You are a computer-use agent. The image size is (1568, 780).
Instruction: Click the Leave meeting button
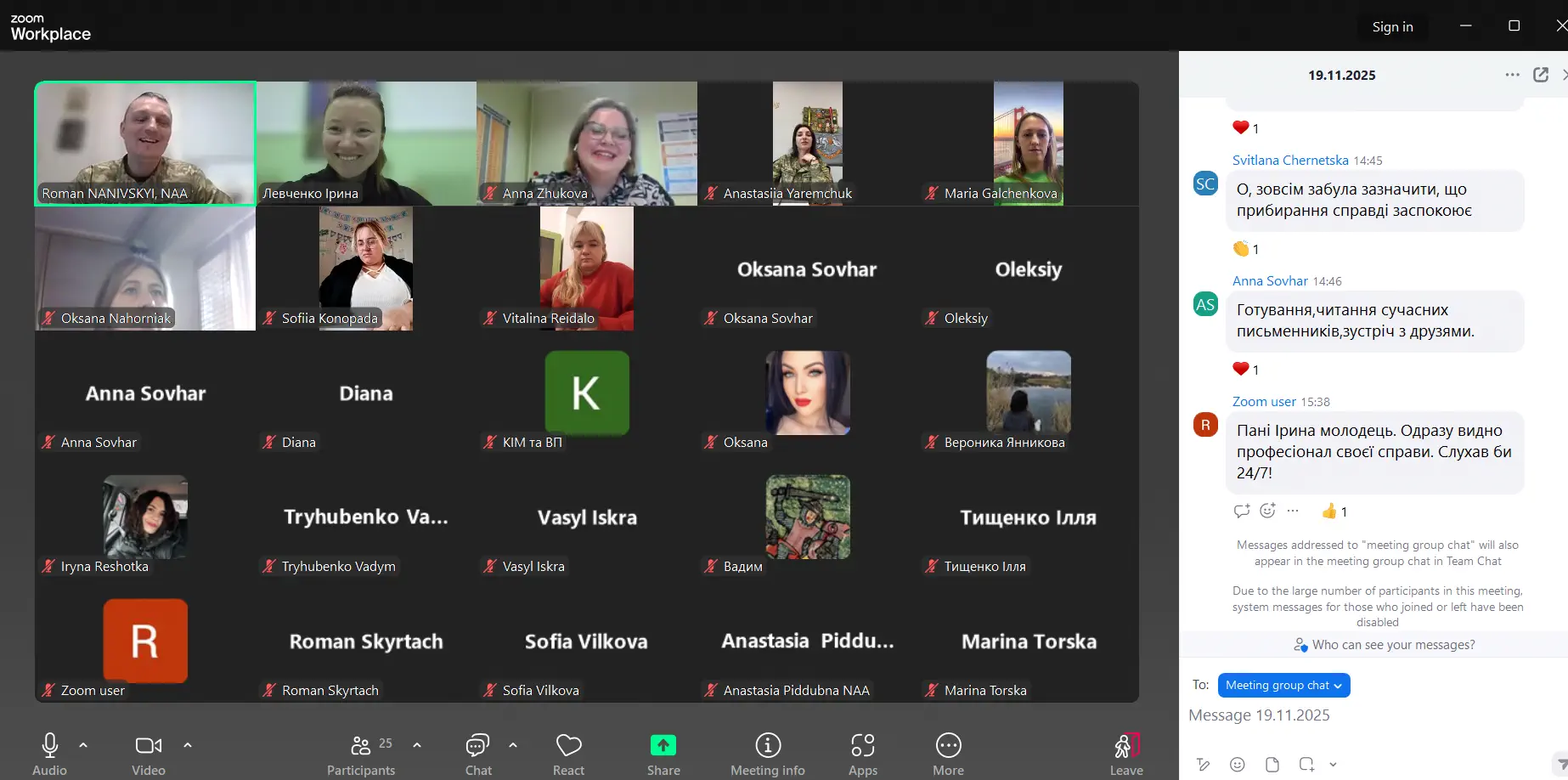tap(1126, 753)
